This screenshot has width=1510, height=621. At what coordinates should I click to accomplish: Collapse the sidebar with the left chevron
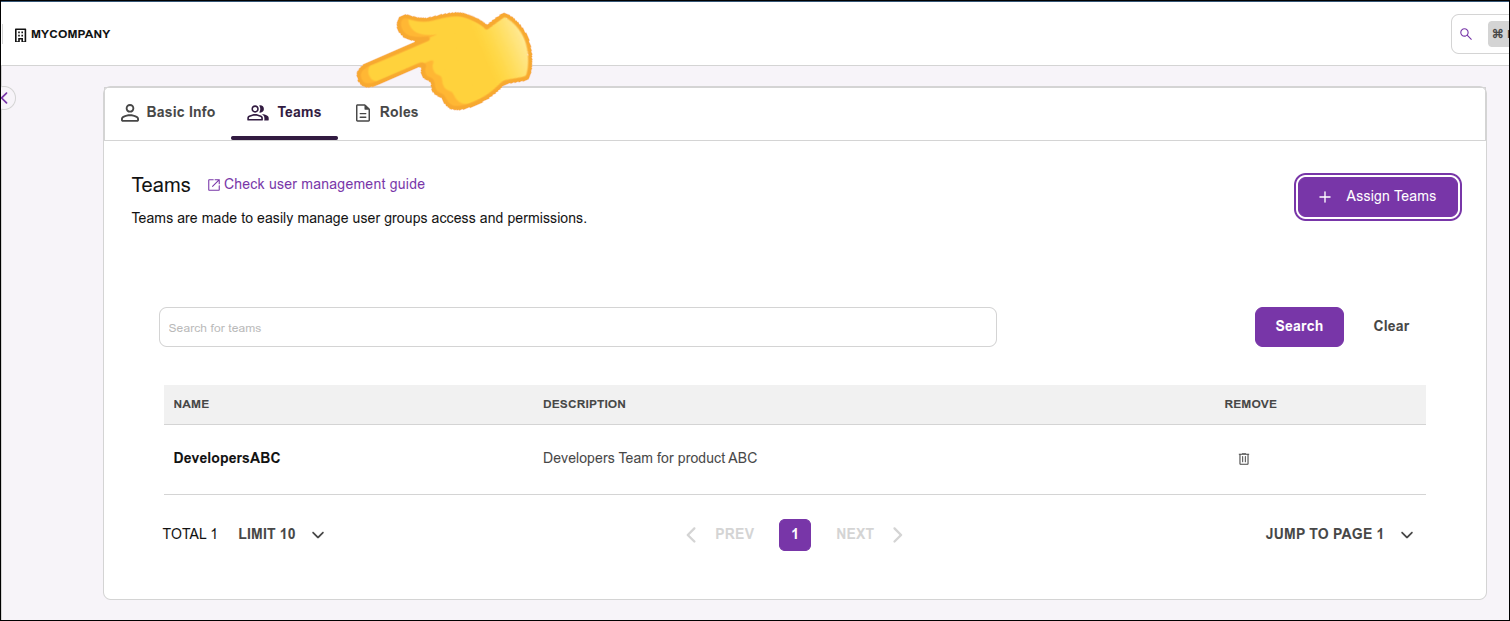[5, 98]
